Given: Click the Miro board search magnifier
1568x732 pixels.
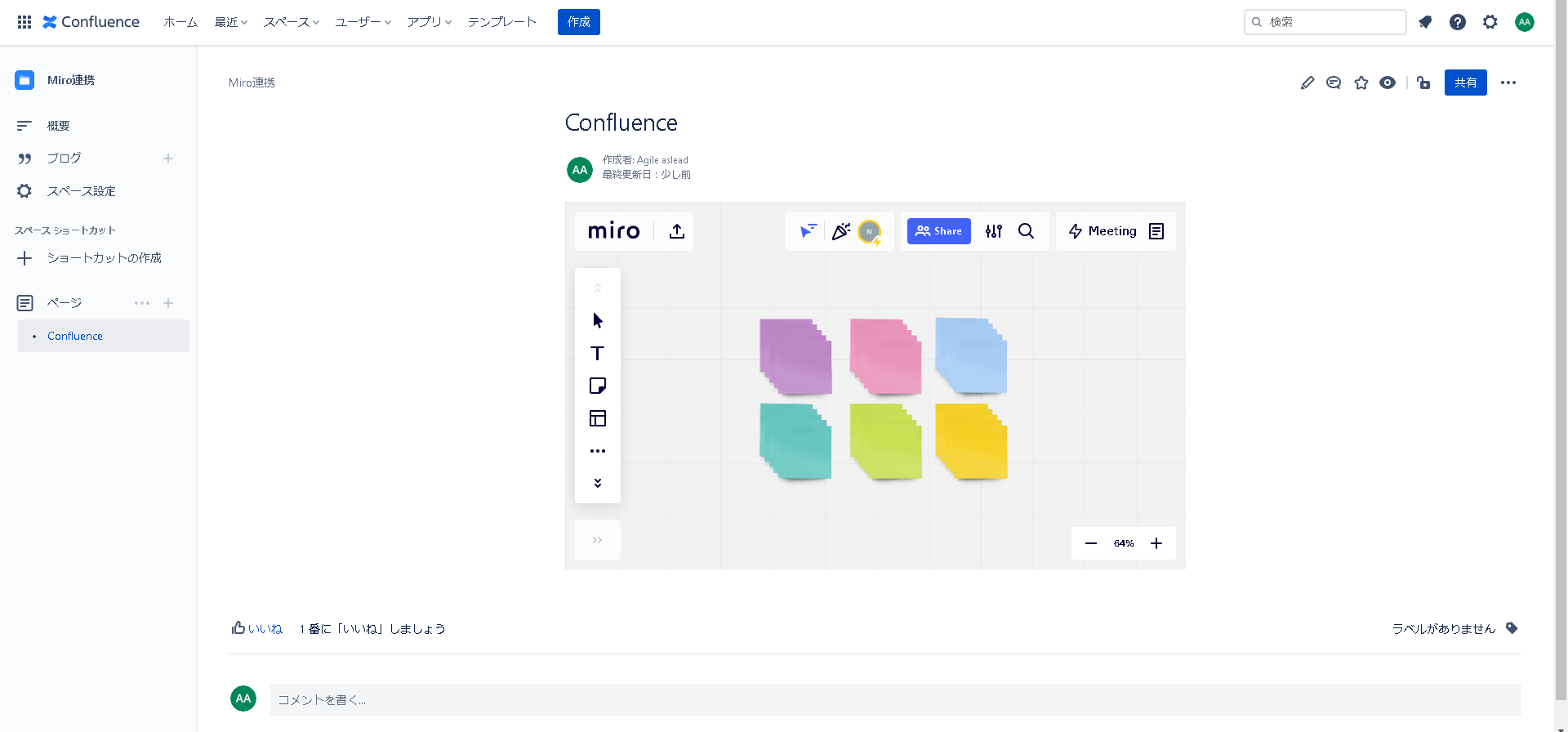Looking at the screenshot, I should 1026,231.
